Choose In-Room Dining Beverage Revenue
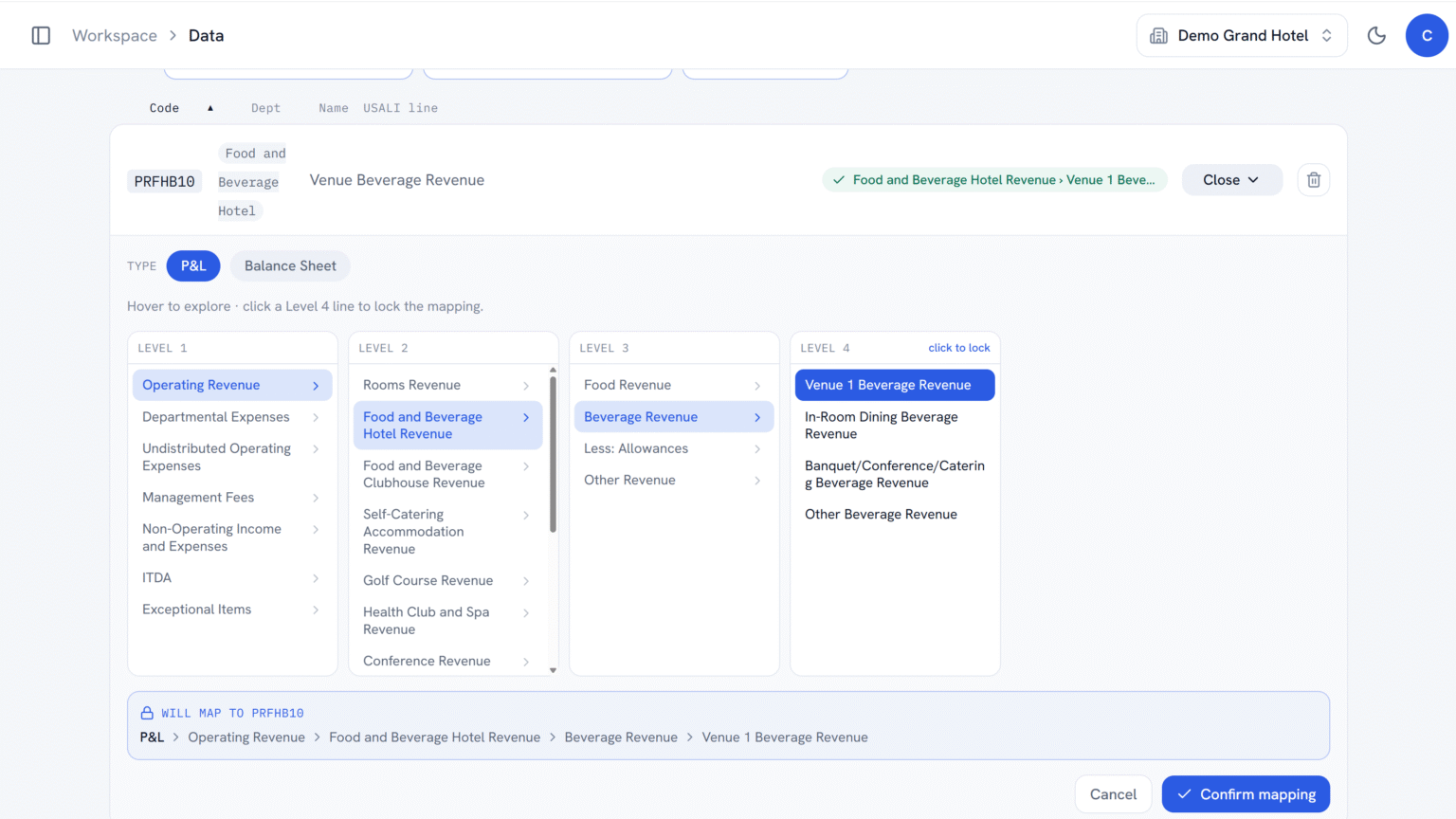The height and width of the screenshot is (819, 1456). [895, 426]
